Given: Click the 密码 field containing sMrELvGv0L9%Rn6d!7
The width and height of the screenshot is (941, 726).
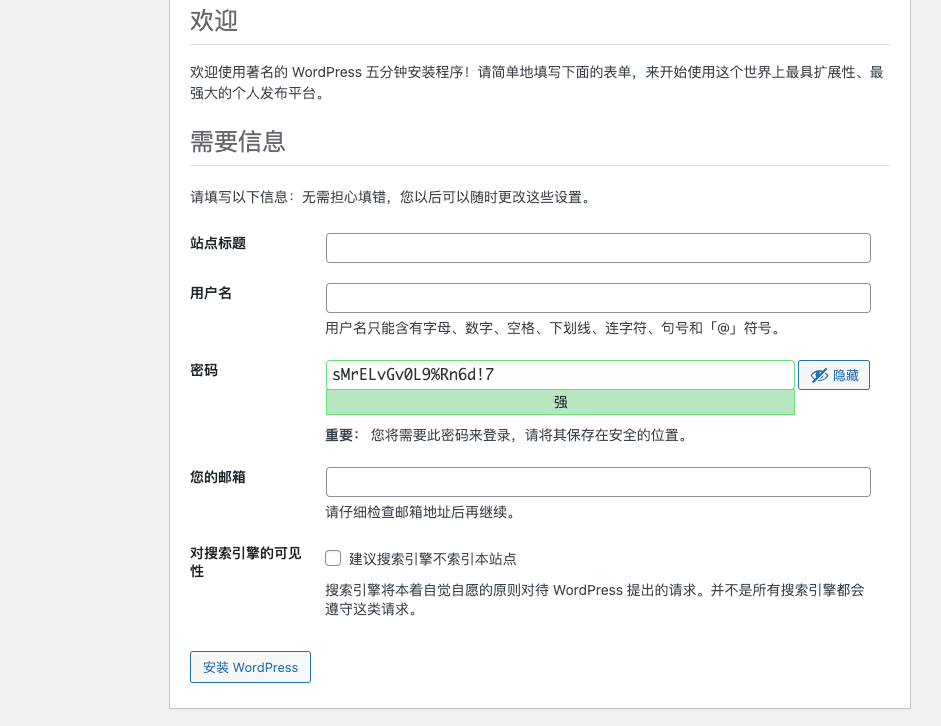Looking at the screenshot, I should 560,375.
